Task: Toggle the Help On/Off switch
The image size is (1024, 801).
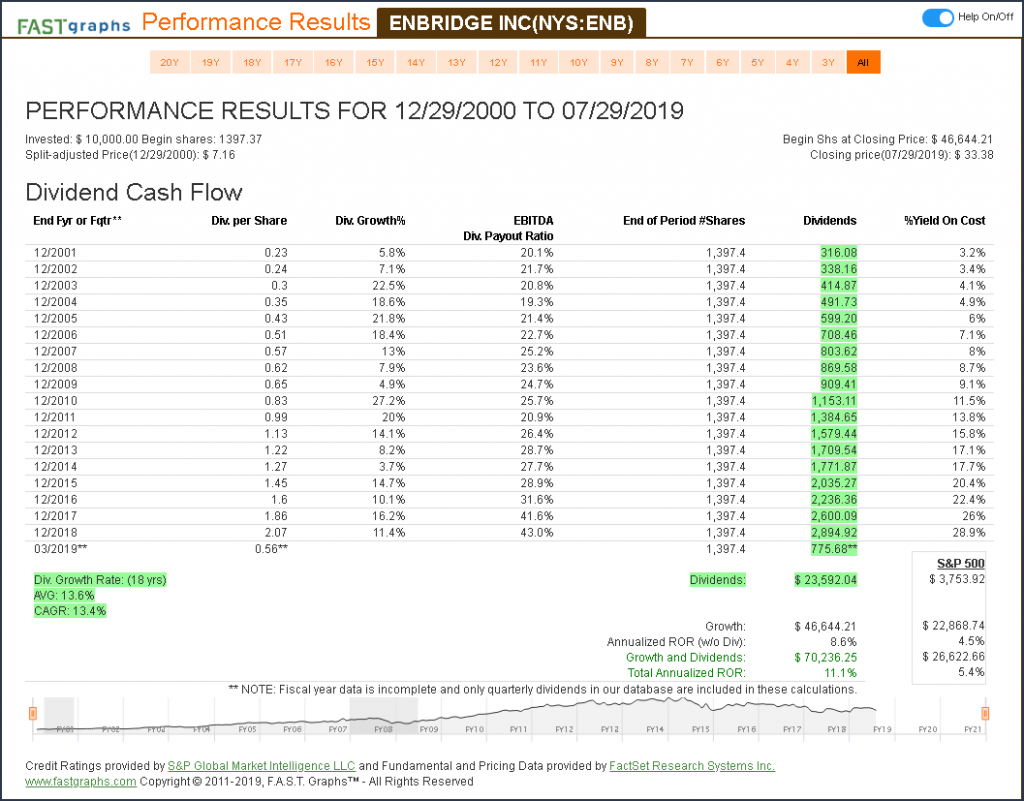Action: coord(938,18)
